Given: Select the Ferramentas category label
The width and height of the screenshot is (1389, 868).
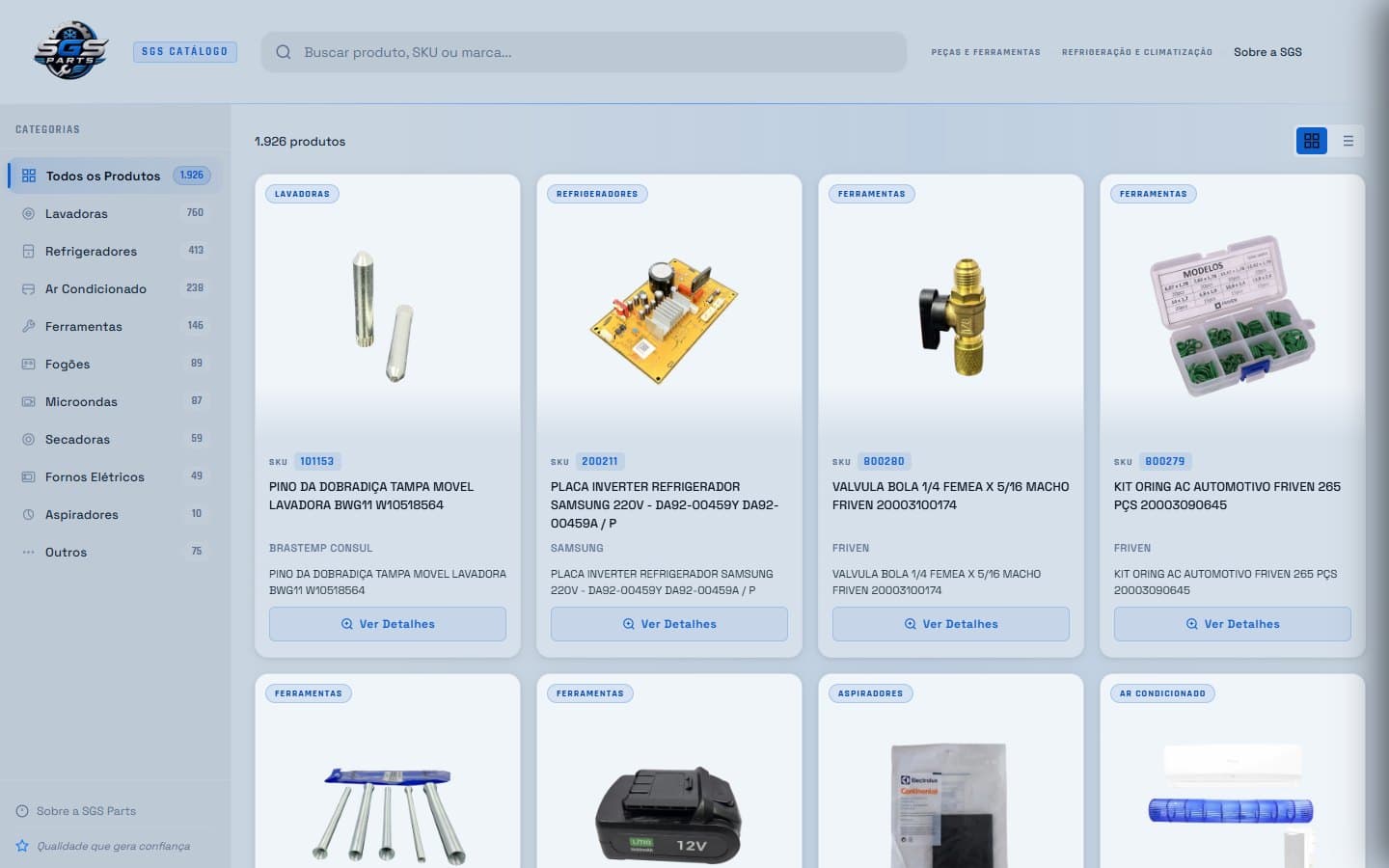Looking at the screenshot, I should click(84, 326).
